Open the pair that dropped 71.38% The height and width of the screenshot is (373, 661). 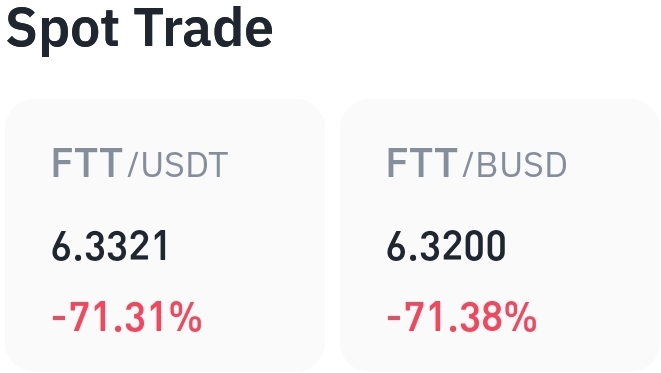tap(500, 236)
